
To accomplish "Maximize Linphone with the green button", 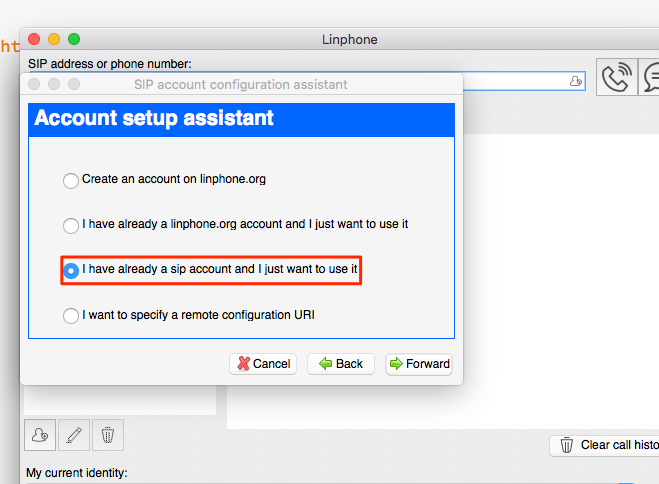I will point(74,39).
